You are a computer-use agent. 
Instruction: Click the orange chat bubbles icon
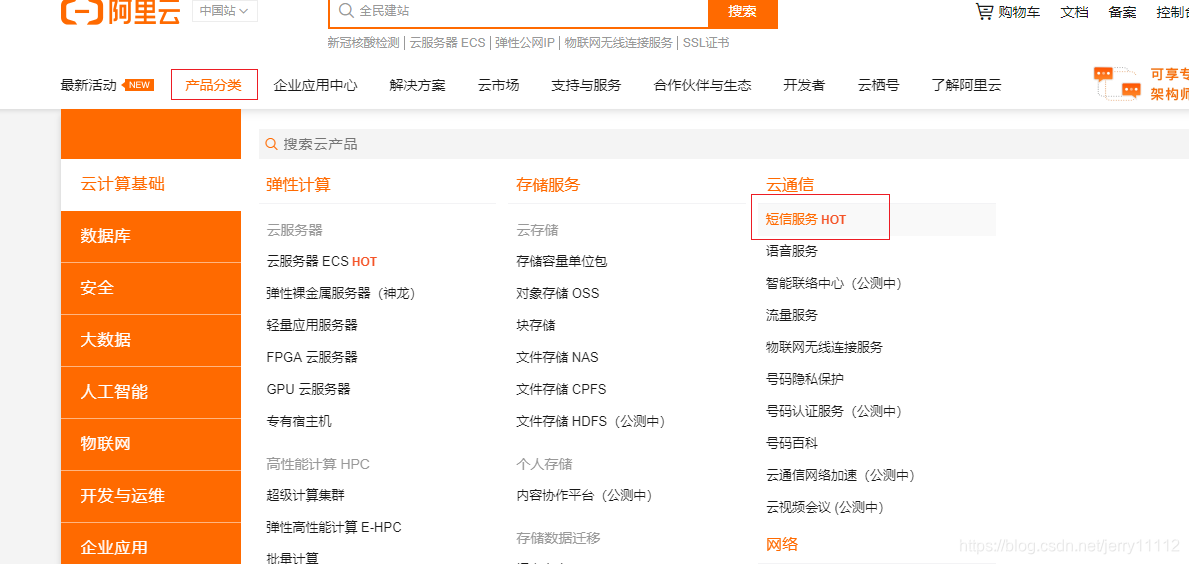[1117, 83]
